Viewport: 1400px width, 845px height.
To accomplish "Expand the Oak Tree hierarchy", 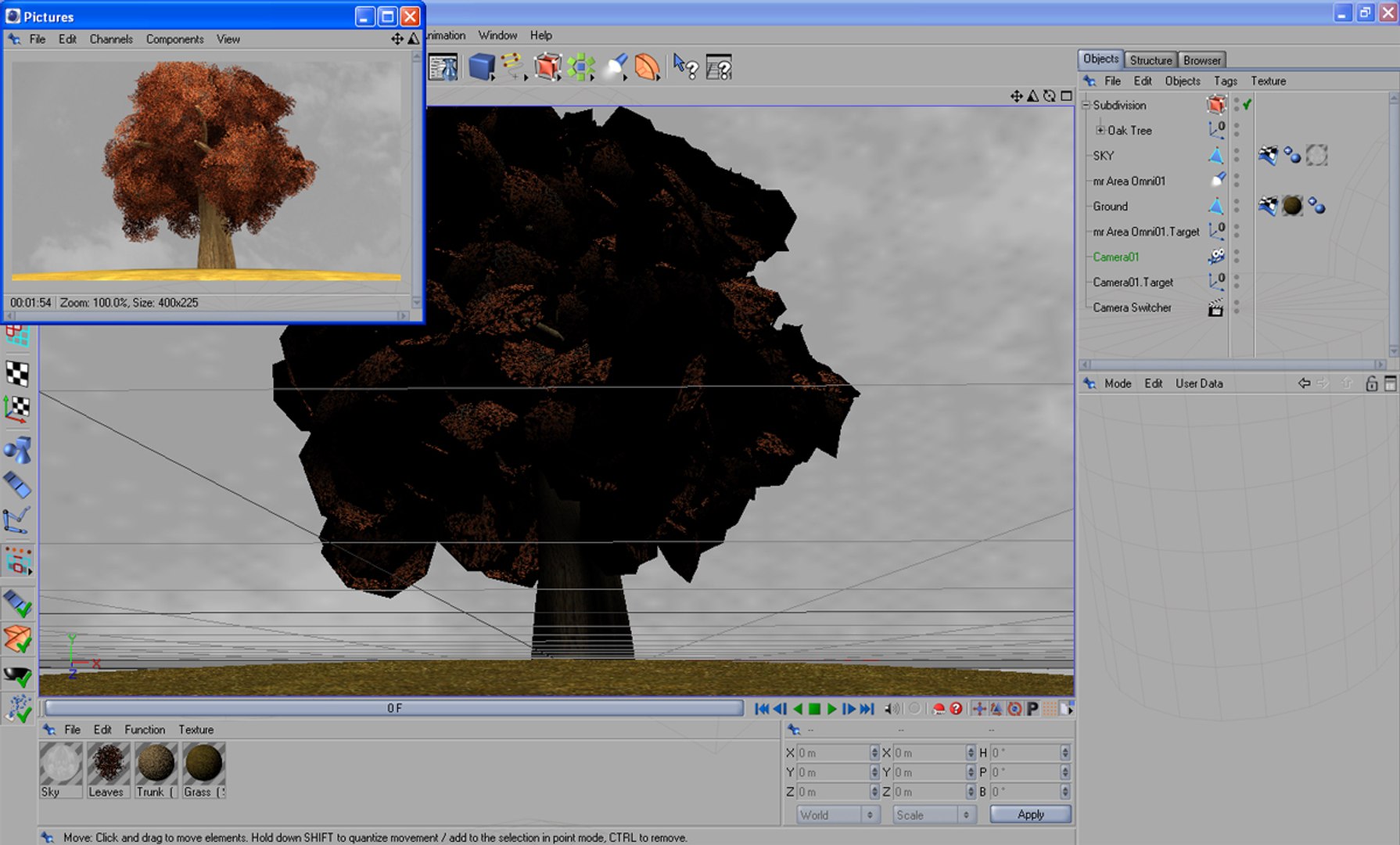I will (1100, 130).
